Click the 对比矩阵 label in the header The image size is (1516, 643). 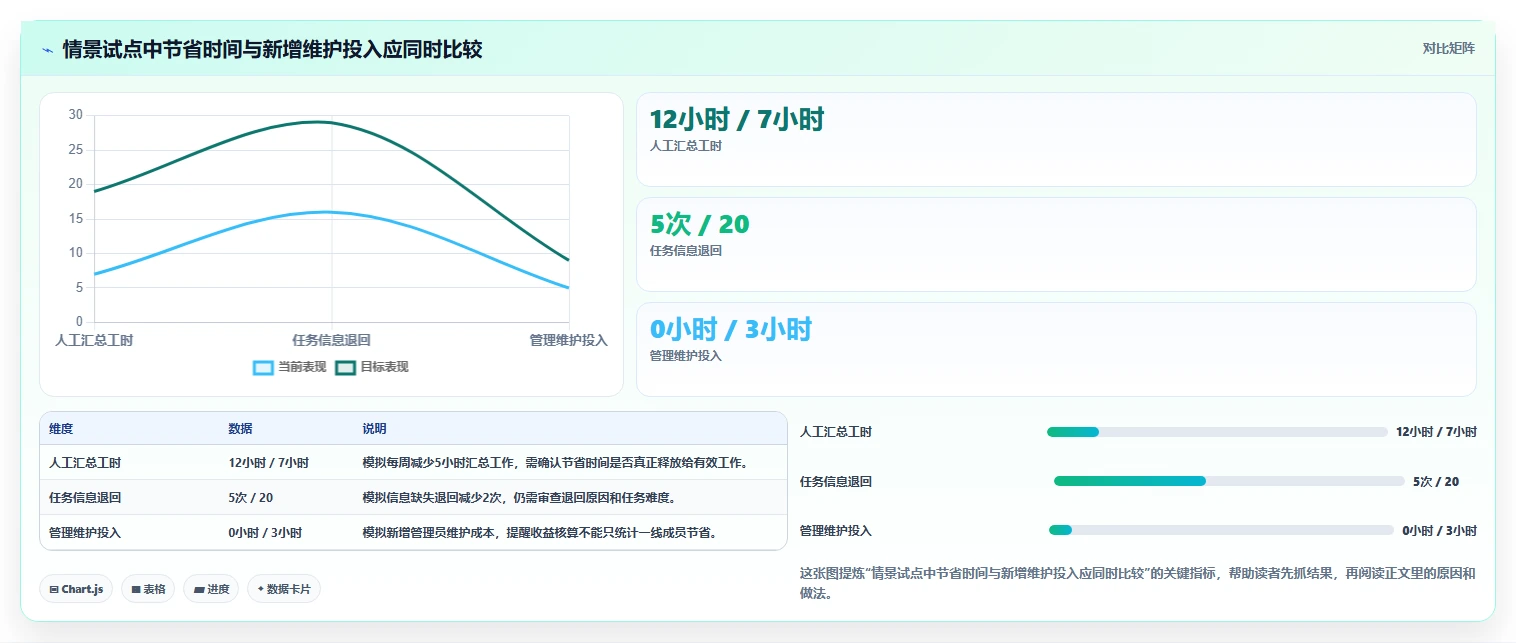coord(1448,48)
